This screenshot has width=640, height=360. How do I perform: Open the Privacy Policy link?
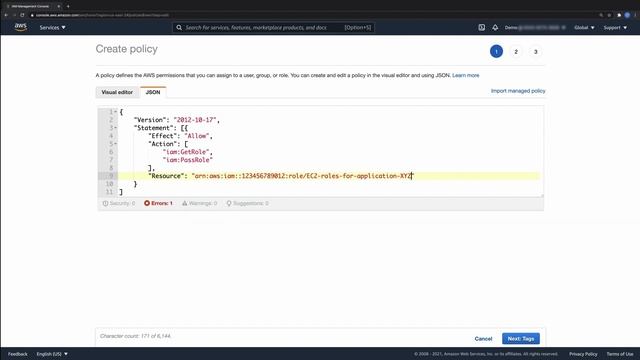pos(583,354)
